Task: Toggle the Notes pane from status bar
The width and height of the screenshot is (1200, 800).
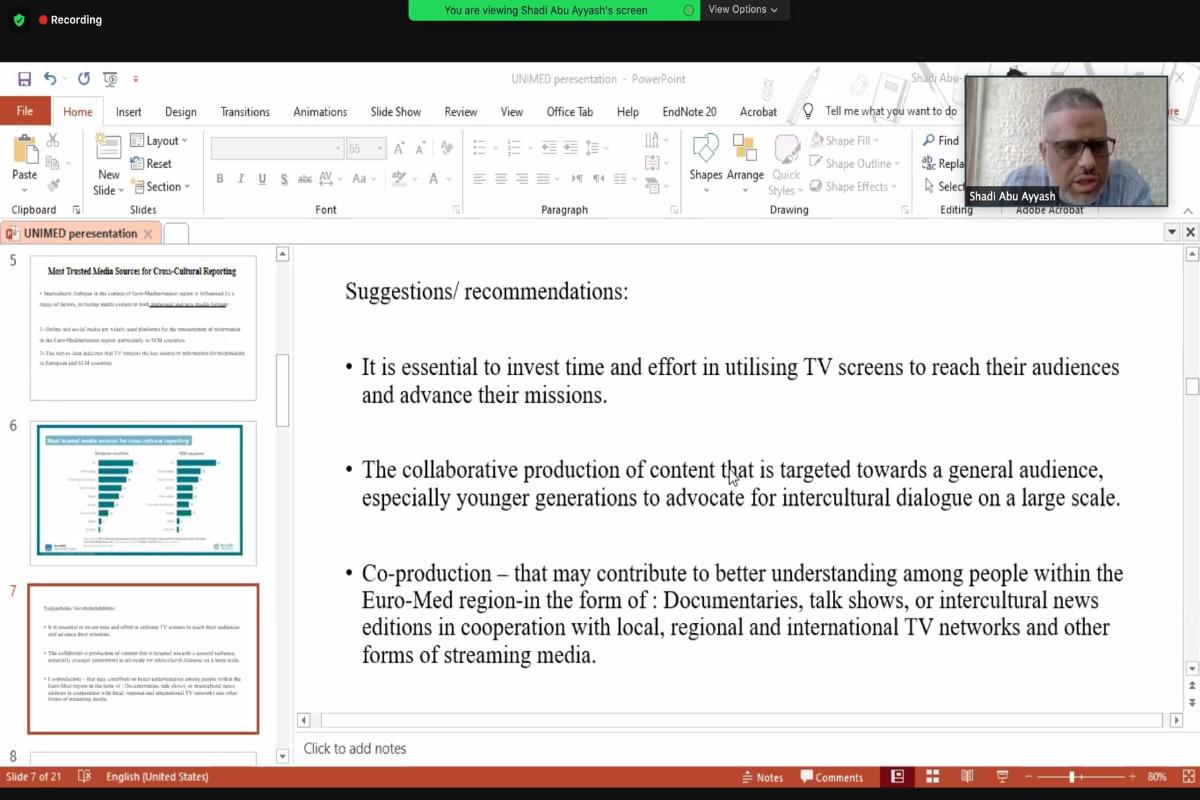Action: pyautogui.click(x=763, y=777)
